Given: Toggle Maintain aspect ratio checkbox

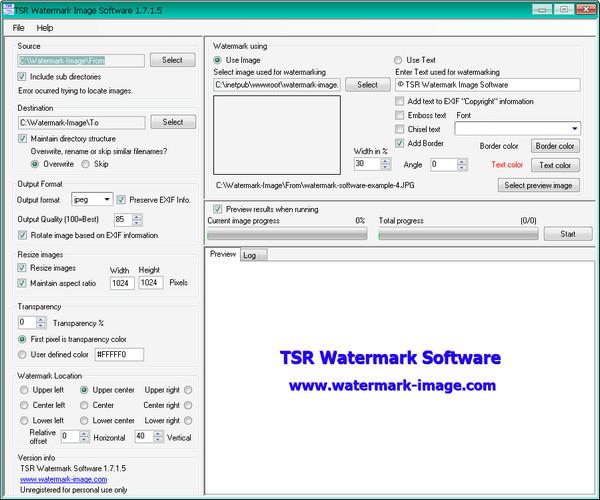Looking at the screenshot, I should tap(22, 283).
